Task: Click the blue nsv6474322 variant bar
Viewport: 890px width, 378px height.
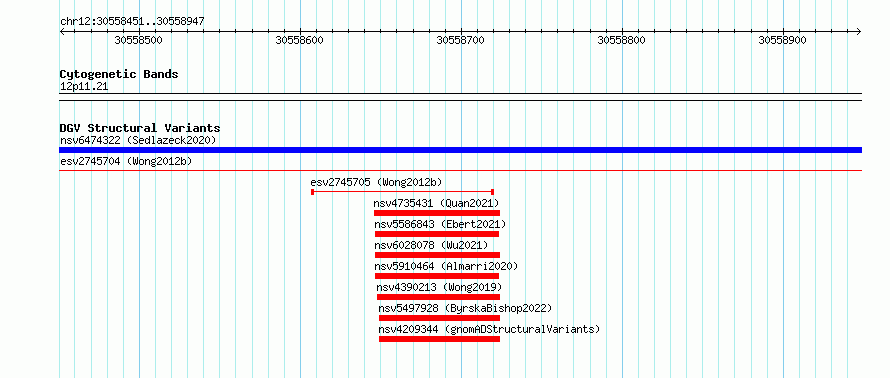Action: (x=460, y=150)
